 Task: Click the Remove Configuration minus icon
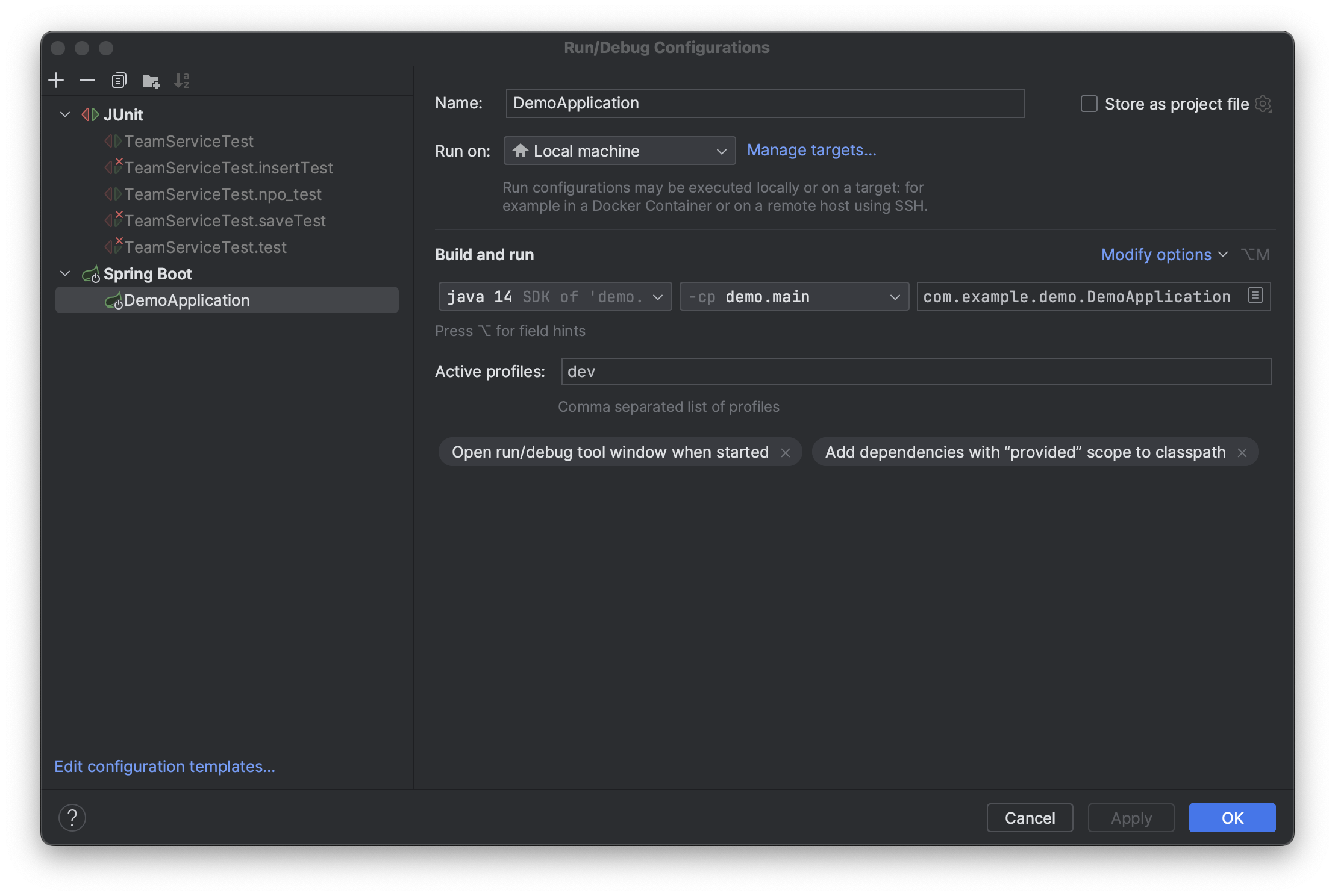pyautogui.click(x=87, y=80)
